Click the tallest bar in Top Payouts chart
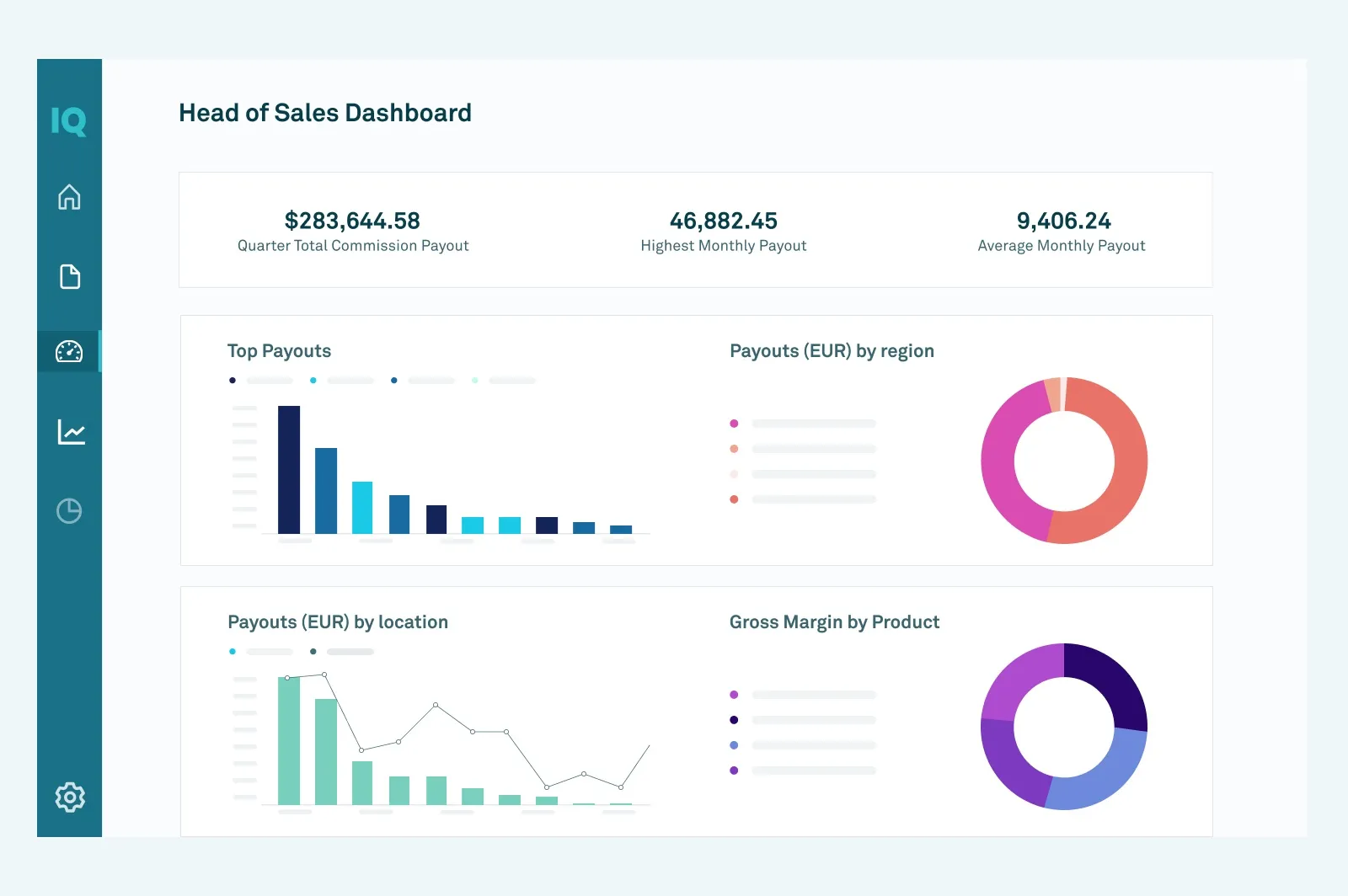 (x=290, y=467)
